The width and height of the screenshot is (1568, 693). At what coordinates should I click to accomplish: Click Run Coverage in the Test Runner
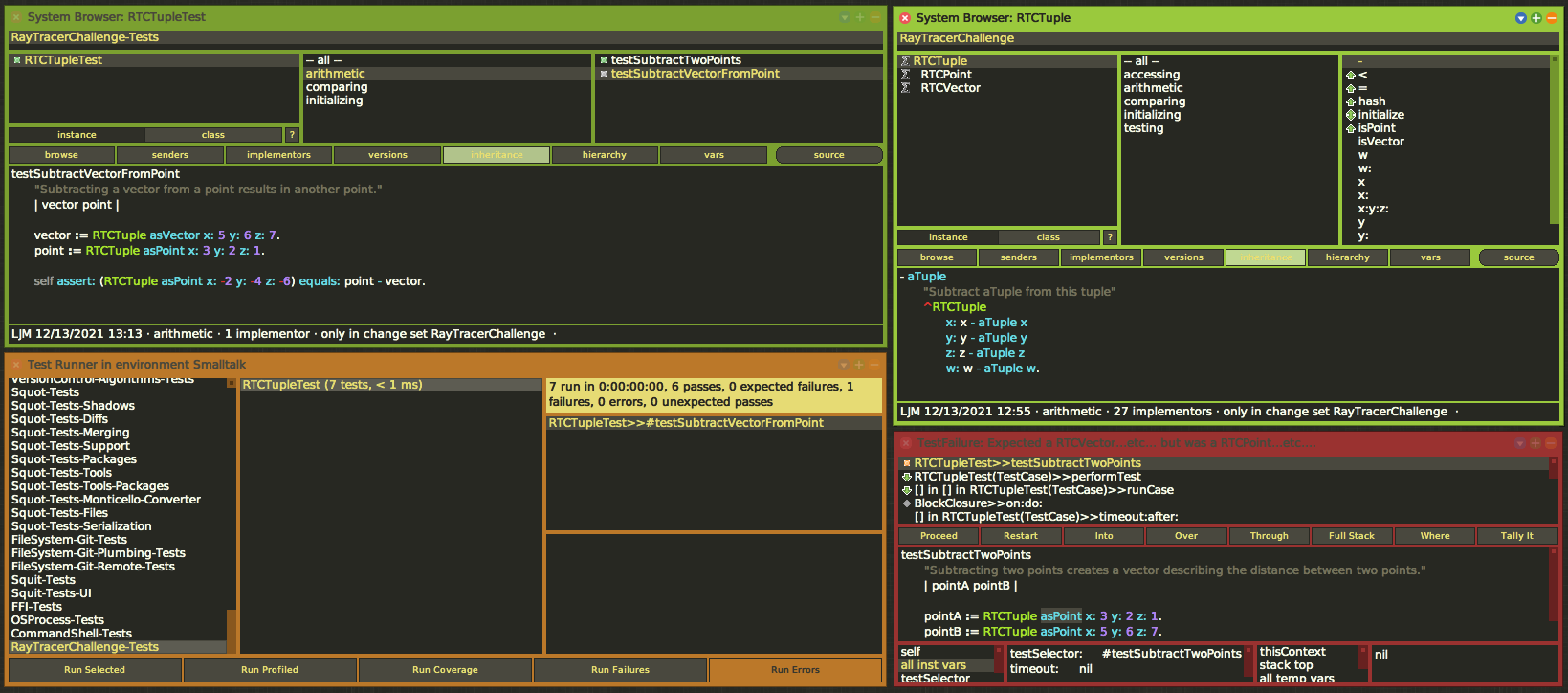pos(445,670)
